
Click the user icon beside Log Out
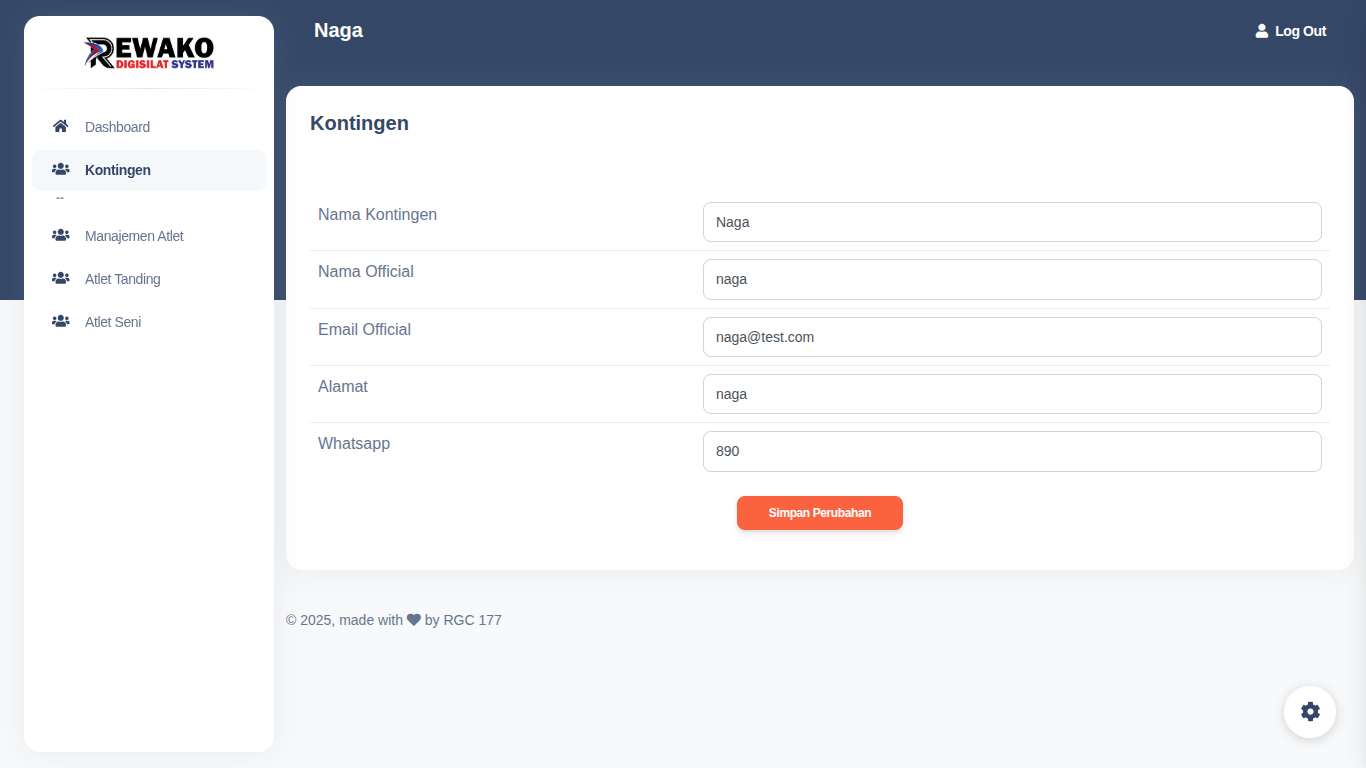[x=1262, y=31]
